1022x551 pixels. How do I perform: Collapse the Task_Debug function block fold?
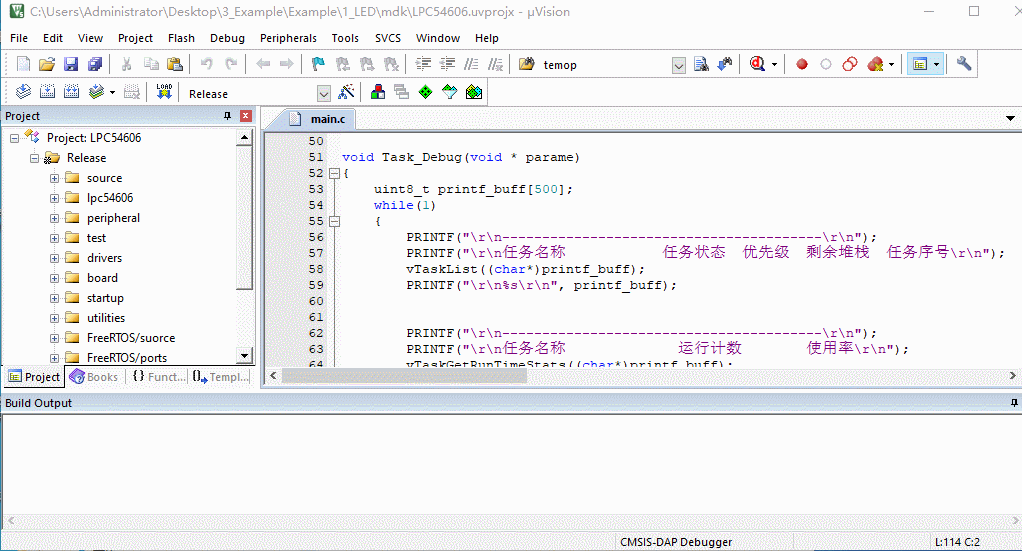334,173
